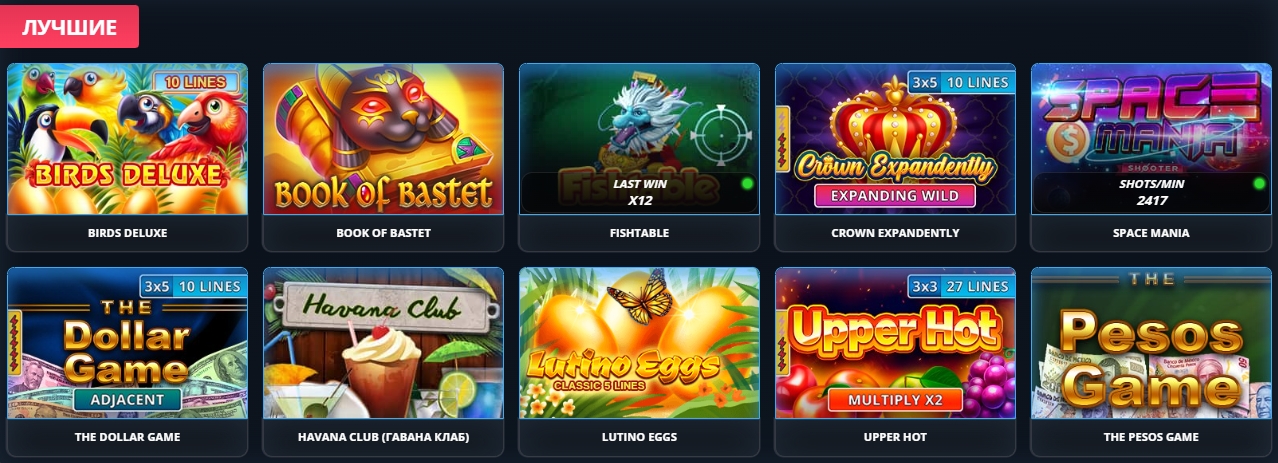This screenshot has height=463, width=1278.
Task: Click the green online dot on Fishtable
Action: pos(746,184)
